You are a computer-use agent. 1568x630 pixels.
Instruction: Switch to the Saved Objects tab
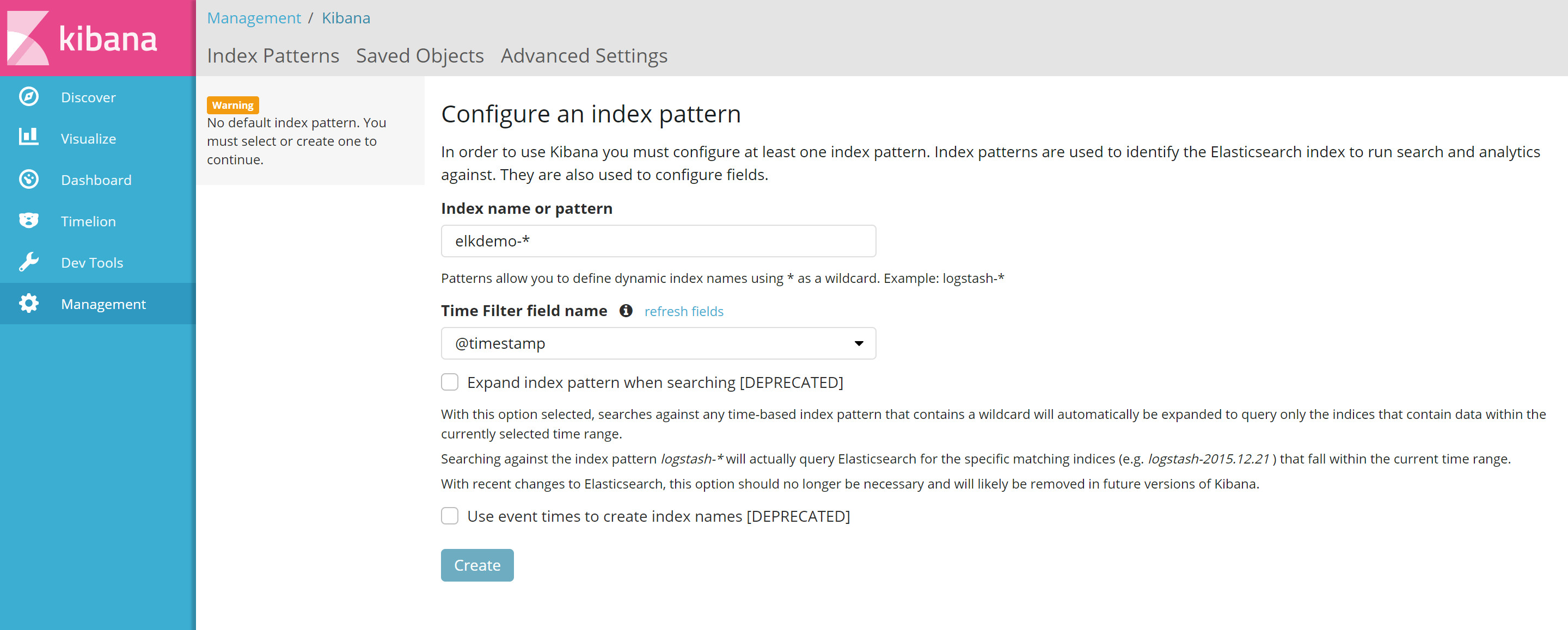coord(419,55)
